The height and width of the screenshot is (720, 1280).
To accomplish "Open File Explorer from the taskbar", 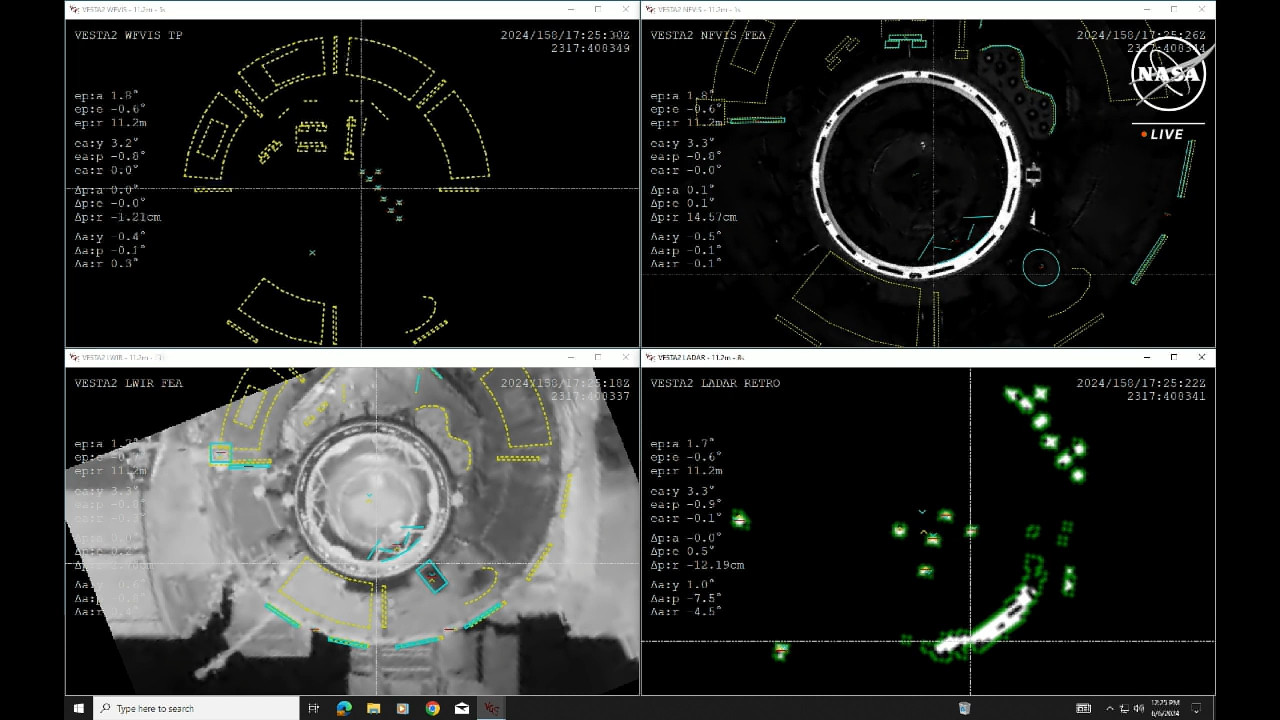I will pos(373,708).
